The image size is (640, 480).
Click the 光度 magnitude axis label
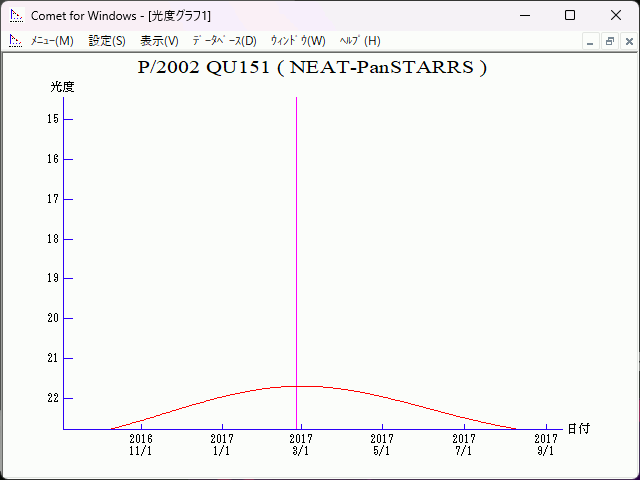point(62,87)
